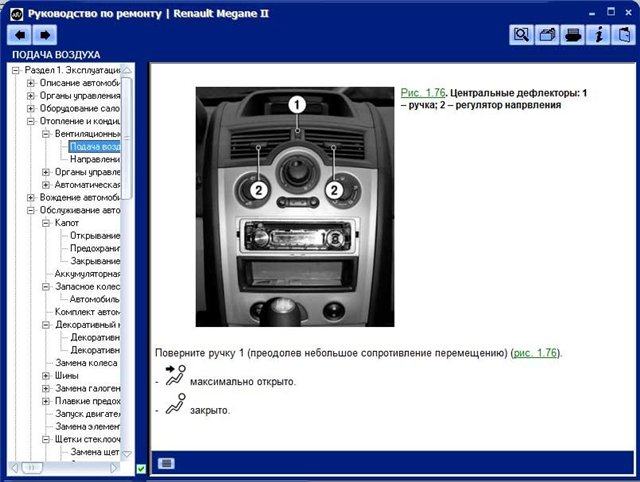Viewport: 640px width, 482px height.
Task: Click the tree scroll down arrow
Action: click(127, 453)
